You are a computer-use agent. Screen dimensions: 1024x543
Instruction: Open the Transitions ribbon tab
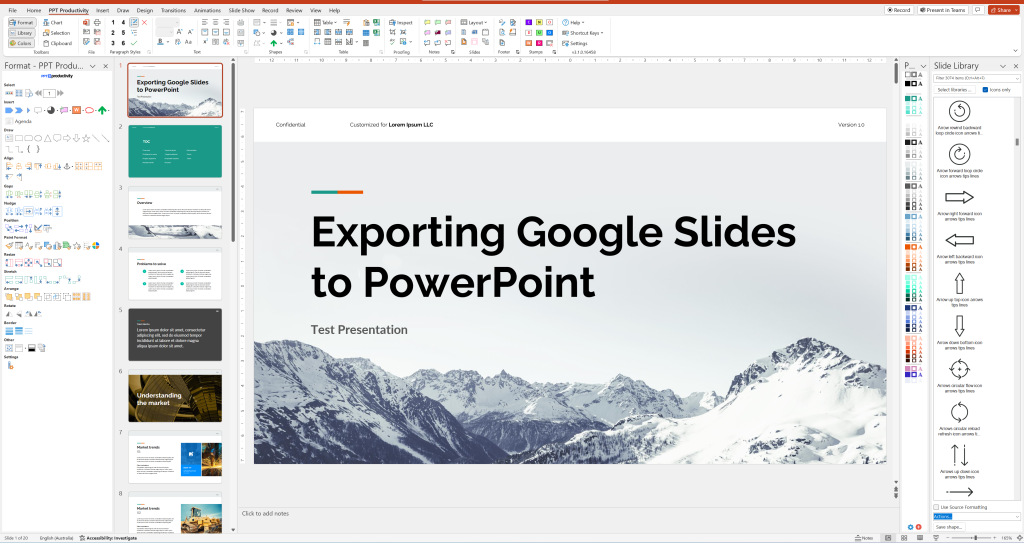coord(173,10)
